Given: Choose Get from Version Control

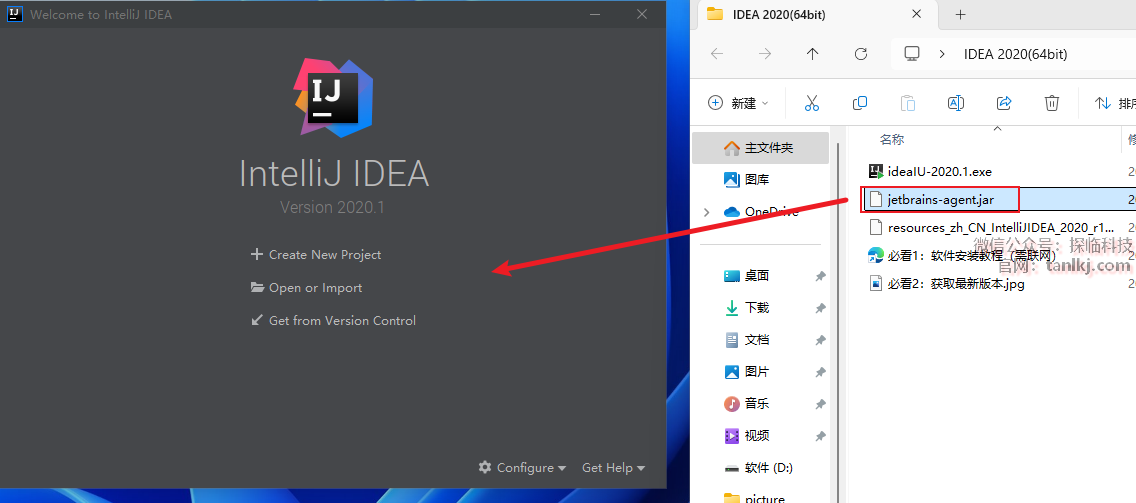Looking at the screenshot, I should point(333,320).
